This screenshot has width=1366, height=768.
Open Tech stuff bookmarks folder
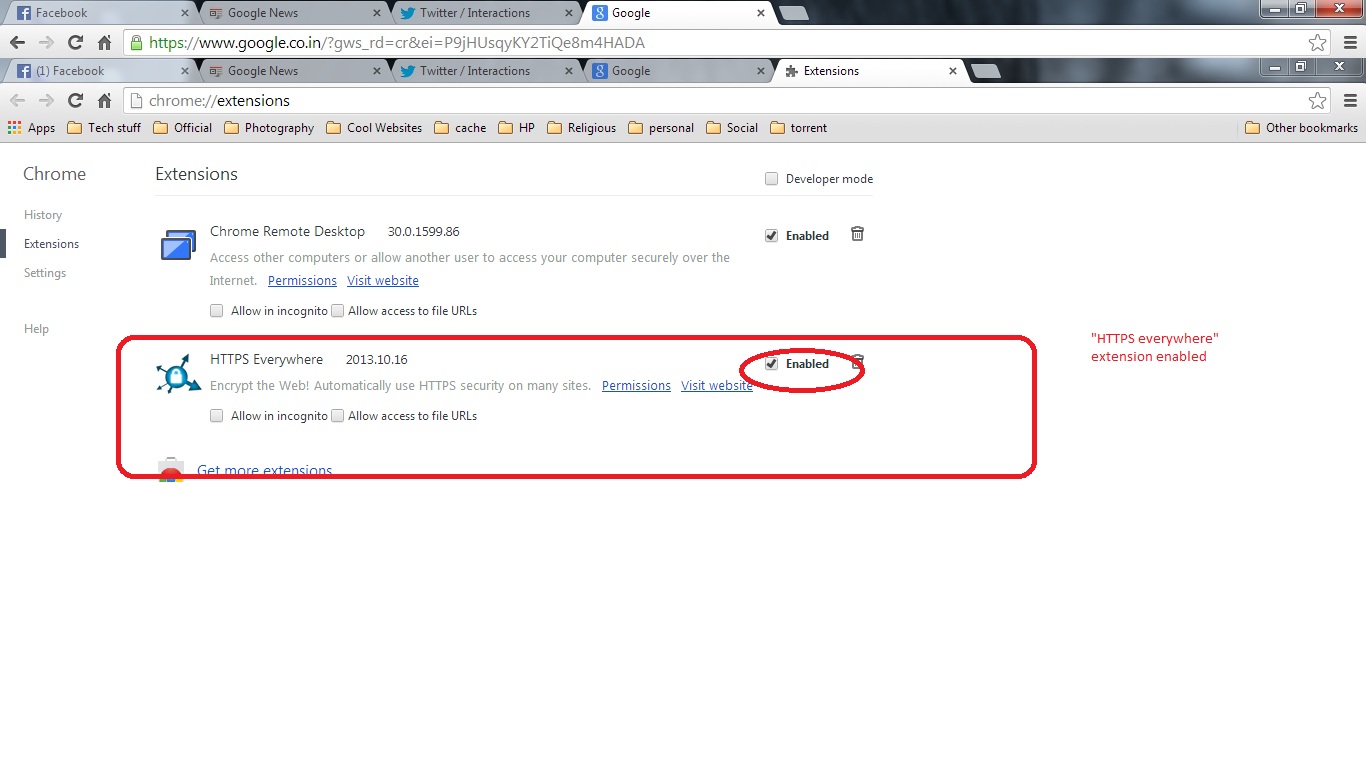pyautogui.click(x=104, y=128)
